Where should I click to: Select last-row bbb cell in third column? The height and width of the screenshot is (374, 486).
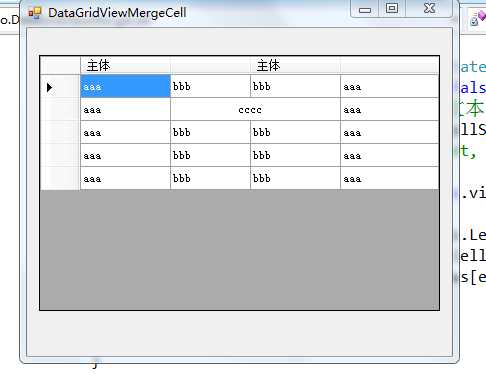tap(295, 178)
